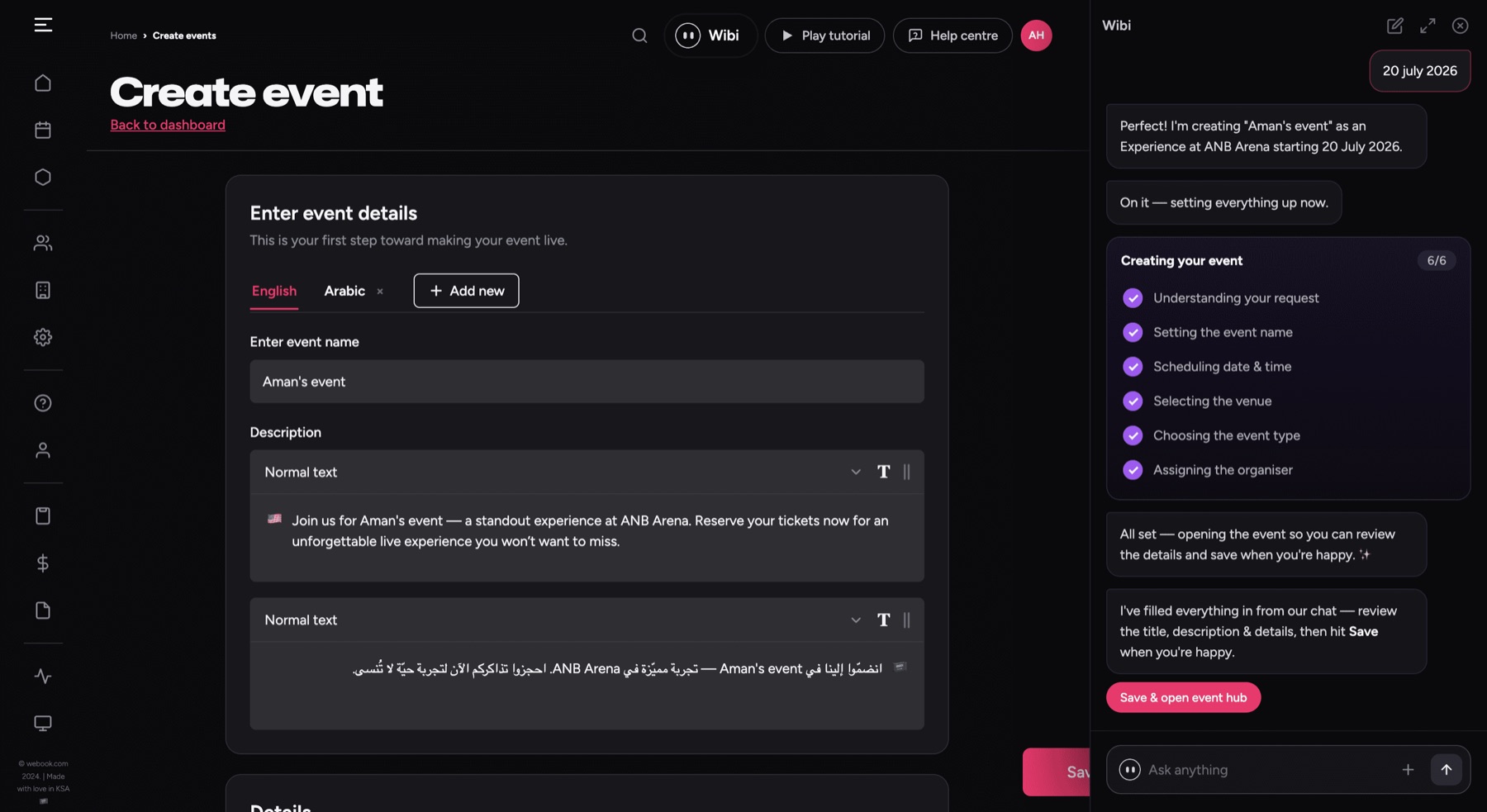Image resolution: width=1487 pixels, height=812 pixels.
Task: Click the T text format icon in English description
Action: click(x=883, y=472)
